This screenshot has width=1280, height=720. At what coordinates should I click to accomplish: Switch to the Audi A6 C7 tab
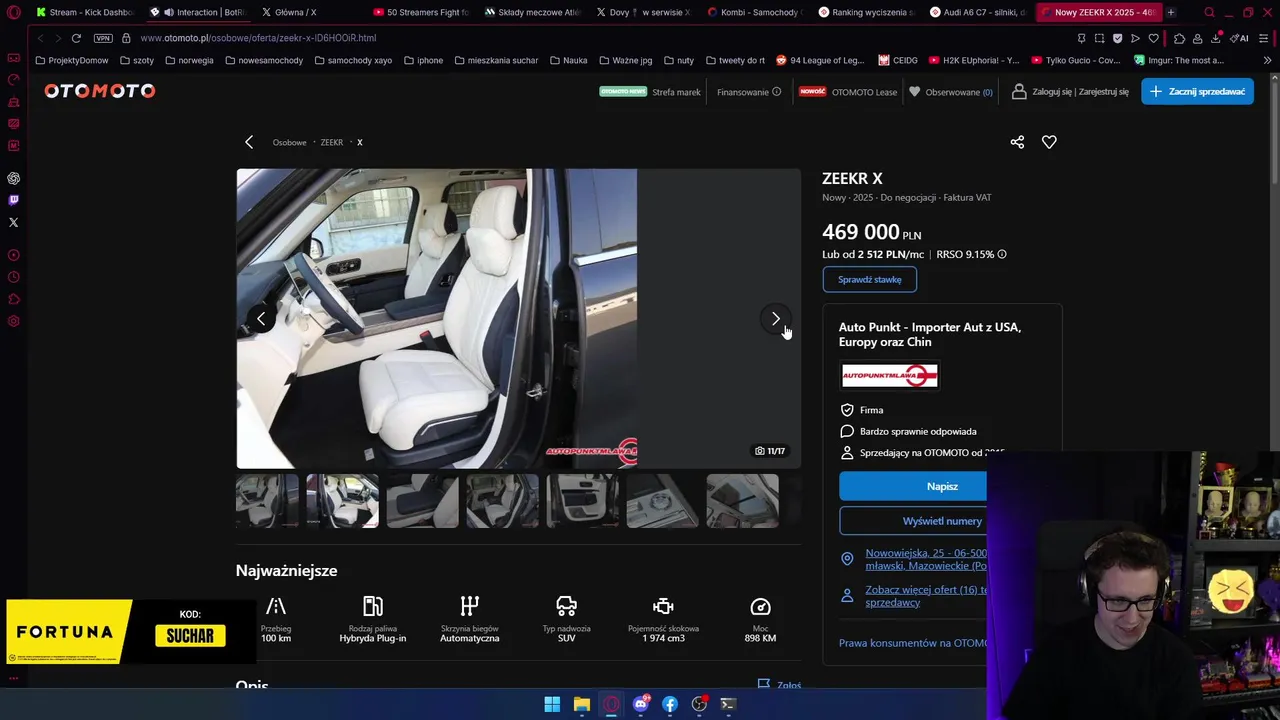(978, 12)
